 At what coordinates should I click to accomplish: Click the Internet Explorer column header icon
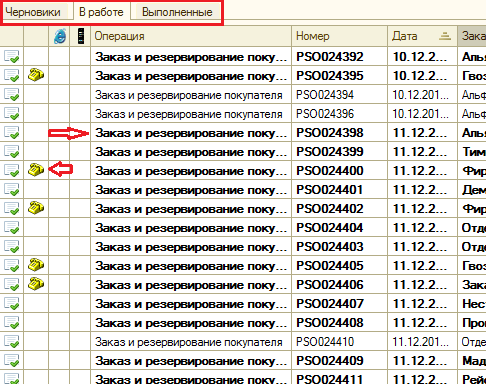60,36
